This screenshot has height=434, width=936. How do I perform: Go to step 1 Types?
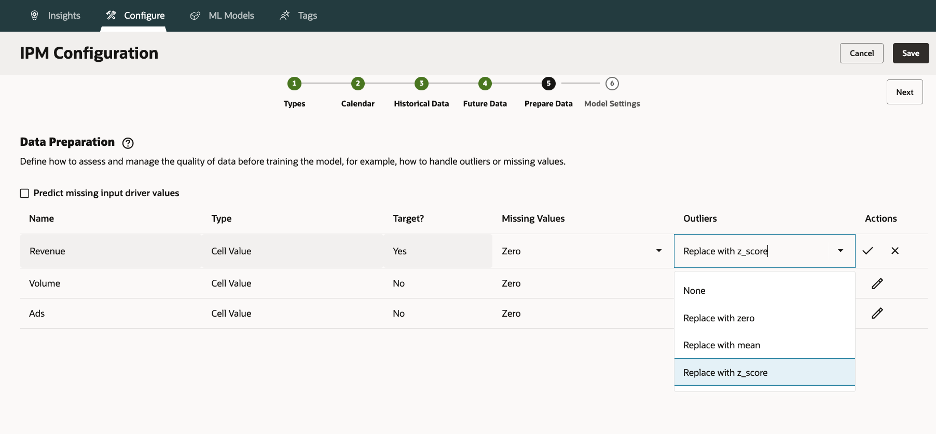[x=294, y=84]
